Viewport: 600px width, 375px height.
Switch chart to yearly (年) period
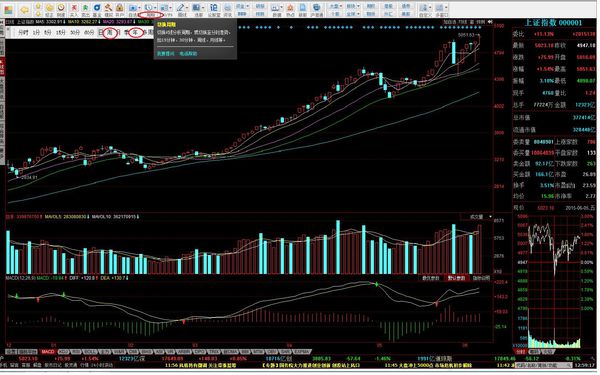coord(135,33)
